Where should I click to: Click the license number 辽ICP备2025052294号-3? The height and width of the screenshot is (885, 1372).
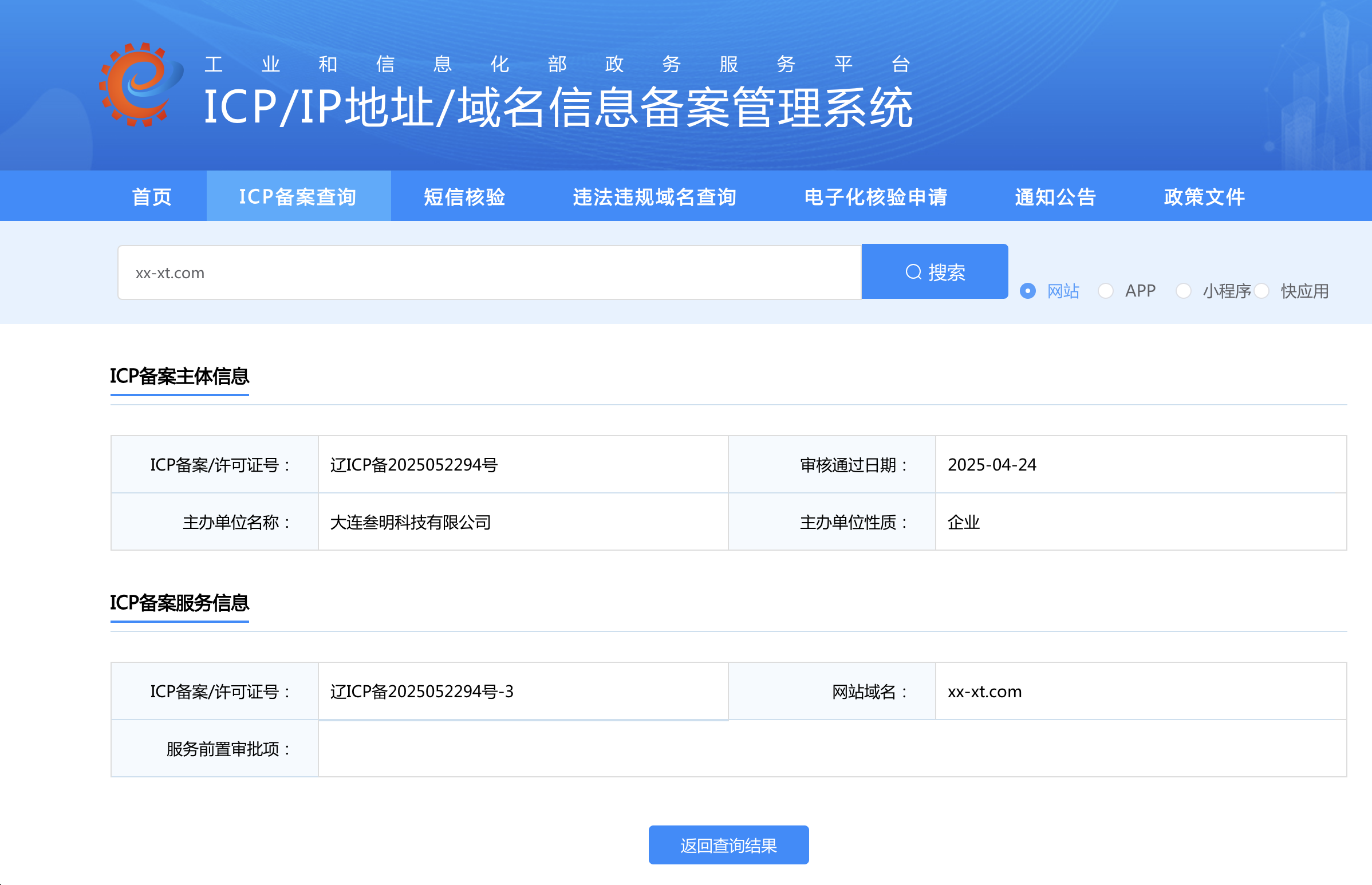422,692
